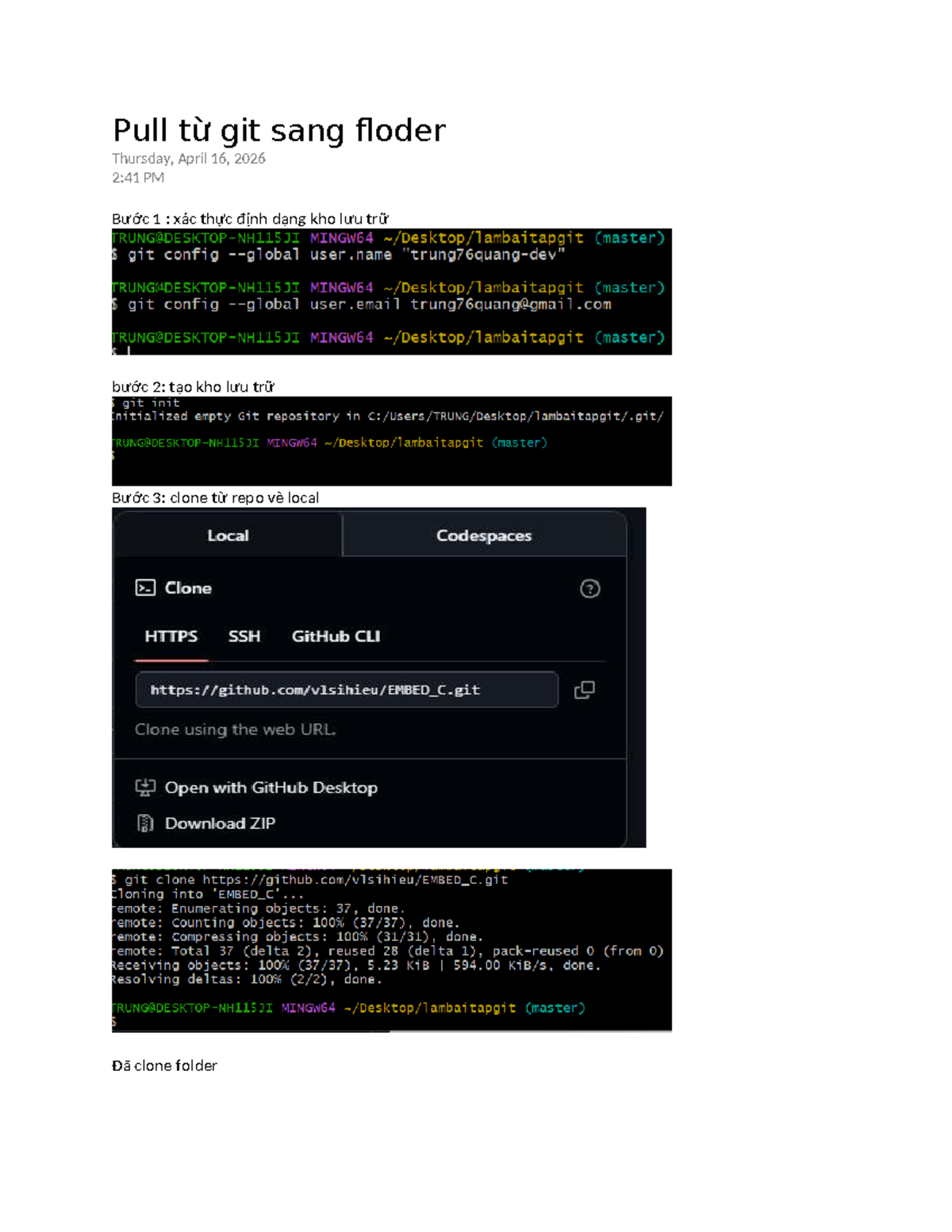The height and width of the screenshot is (1232, 952).
Task: Switch to the Local tab
Action: 228,535
